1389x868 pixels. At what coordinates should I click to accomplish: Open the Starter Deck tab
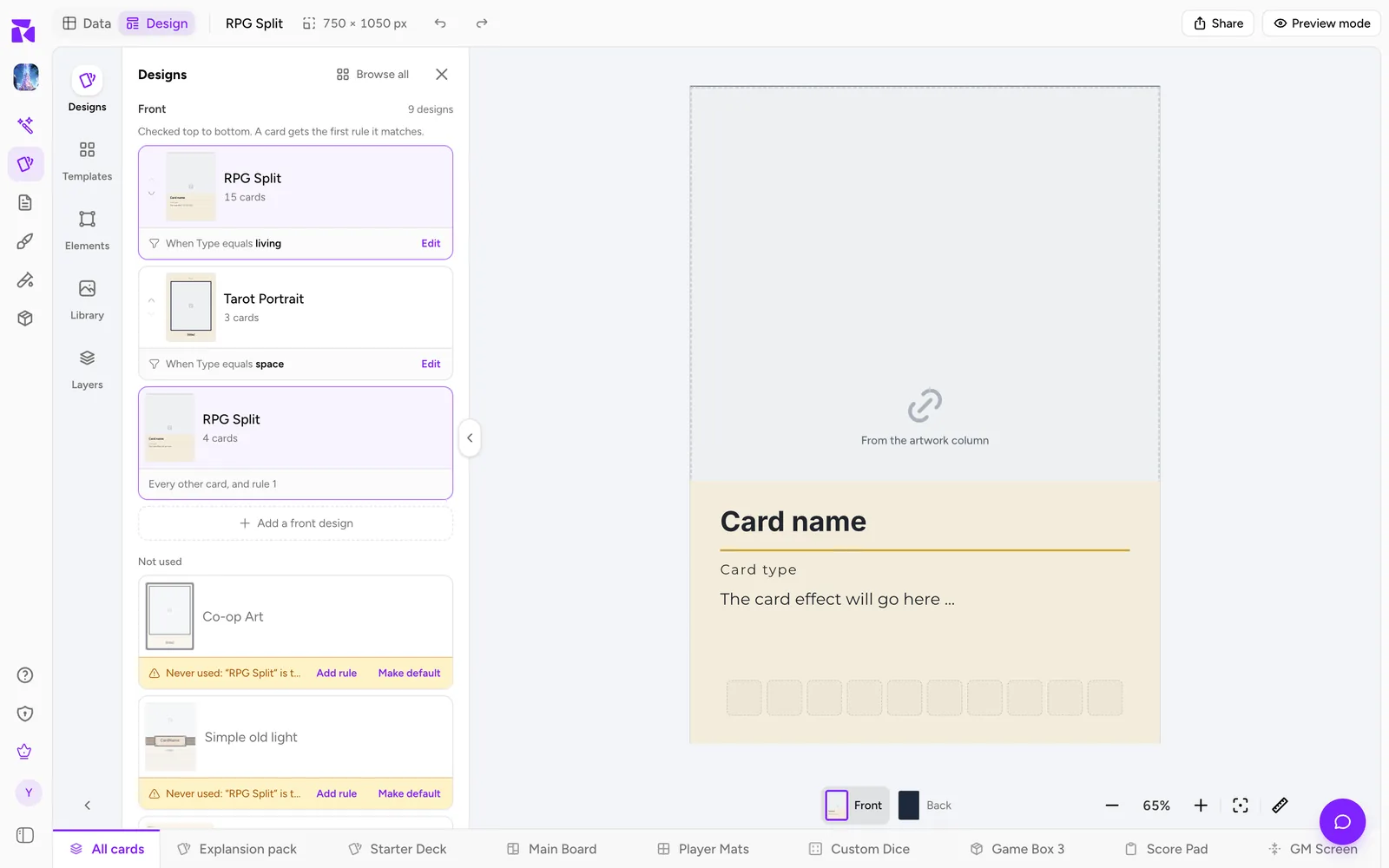click(x=398, y=849)
